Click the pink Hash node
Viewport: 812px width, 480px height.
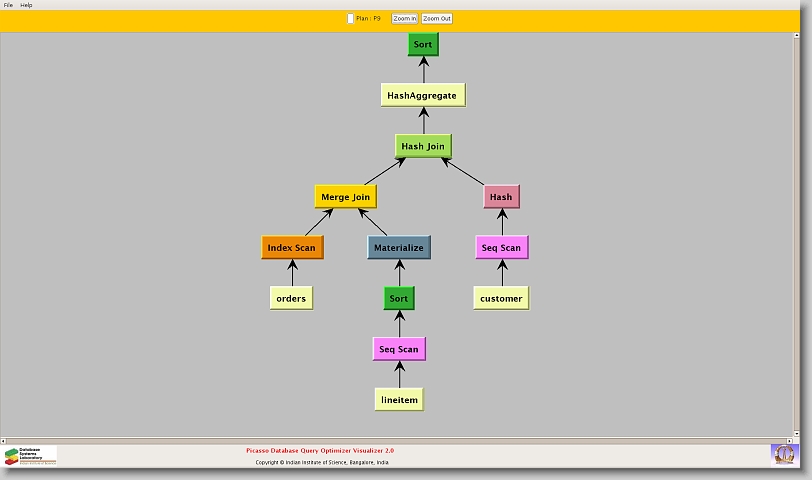click(501, 197)
